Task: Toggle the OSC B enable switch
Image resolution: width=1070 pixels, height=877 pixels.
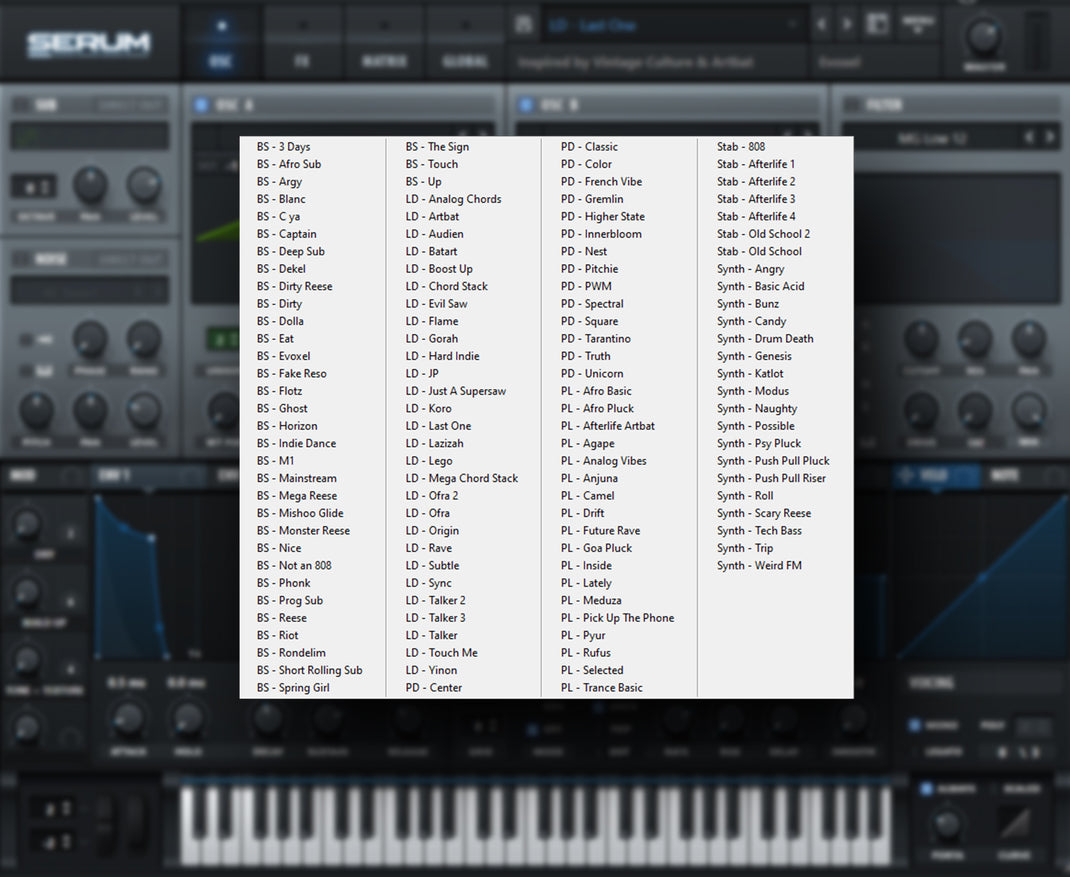Action: (525, 105)
